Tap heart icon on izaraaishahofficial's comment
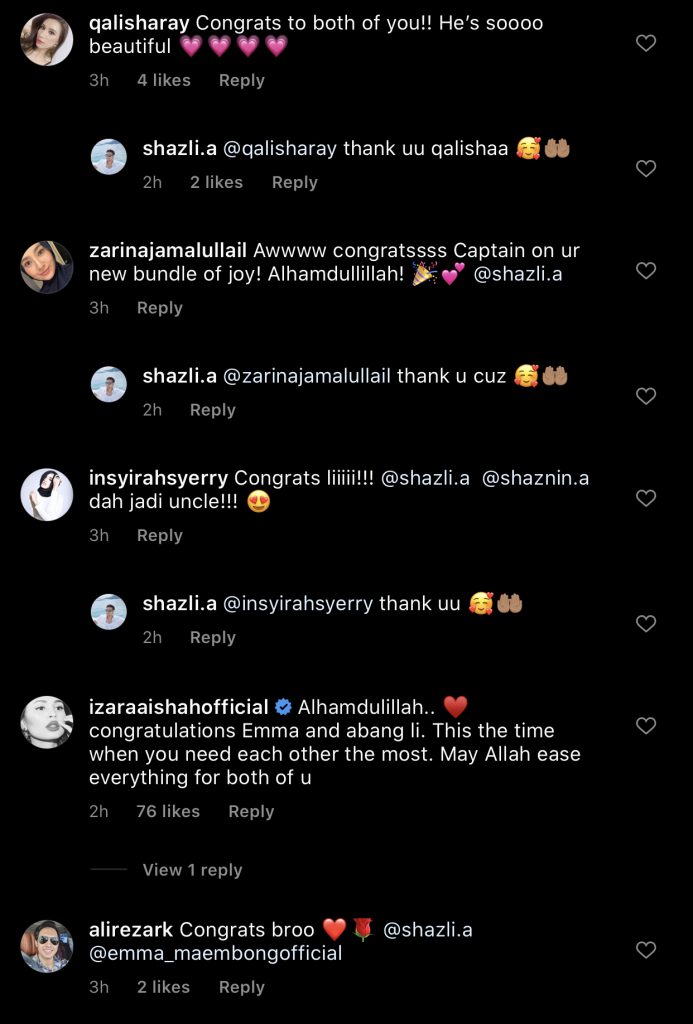This screenshot has height=1024, width=693. (x=646, y=726)
